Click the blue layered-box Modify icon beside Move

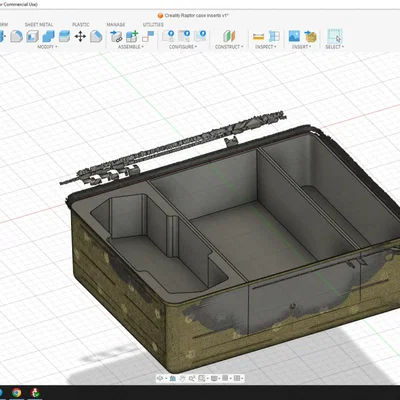(x=64, y=36)
